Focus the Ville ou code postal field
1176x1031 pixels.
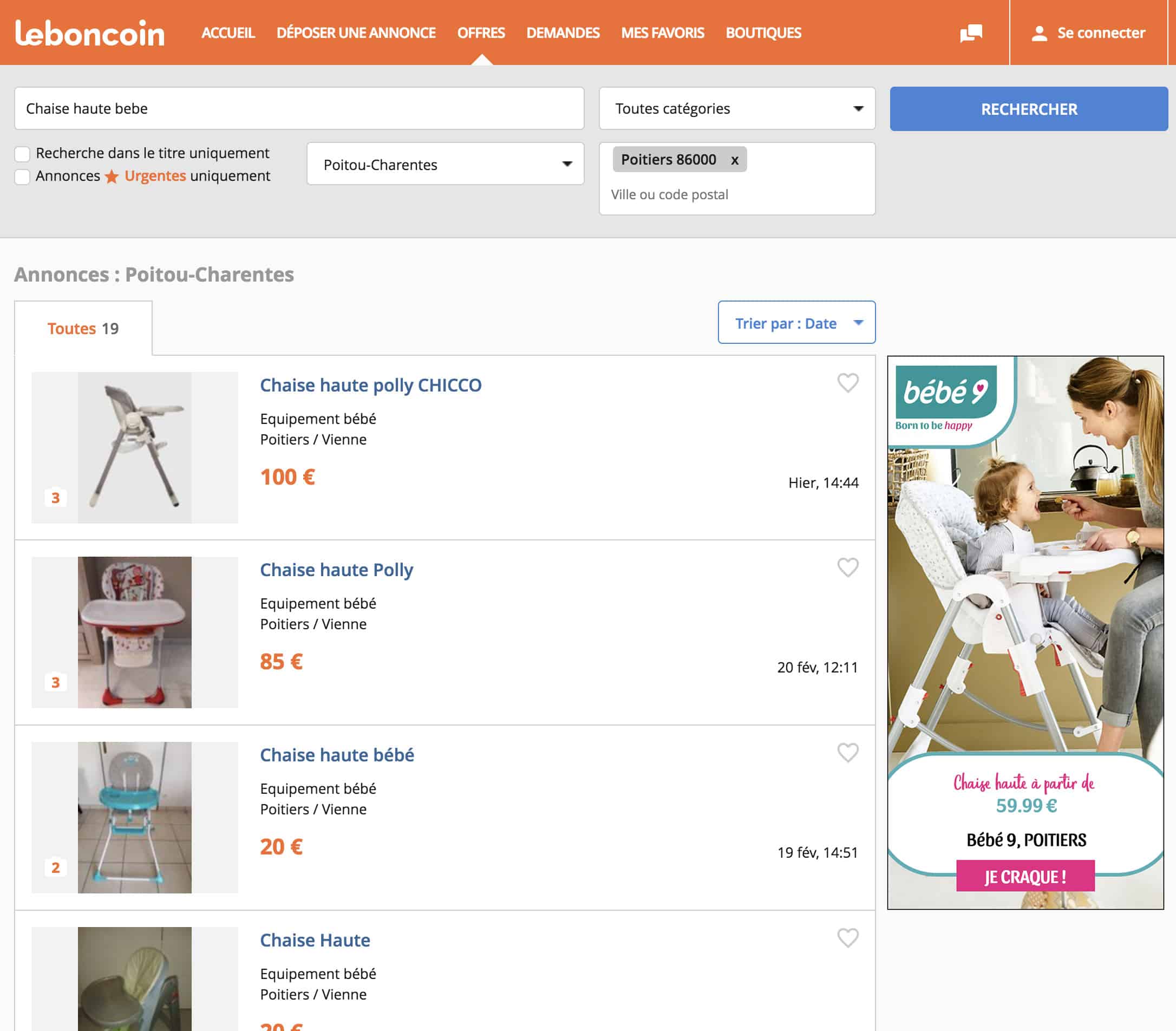(x=736, y=194)
